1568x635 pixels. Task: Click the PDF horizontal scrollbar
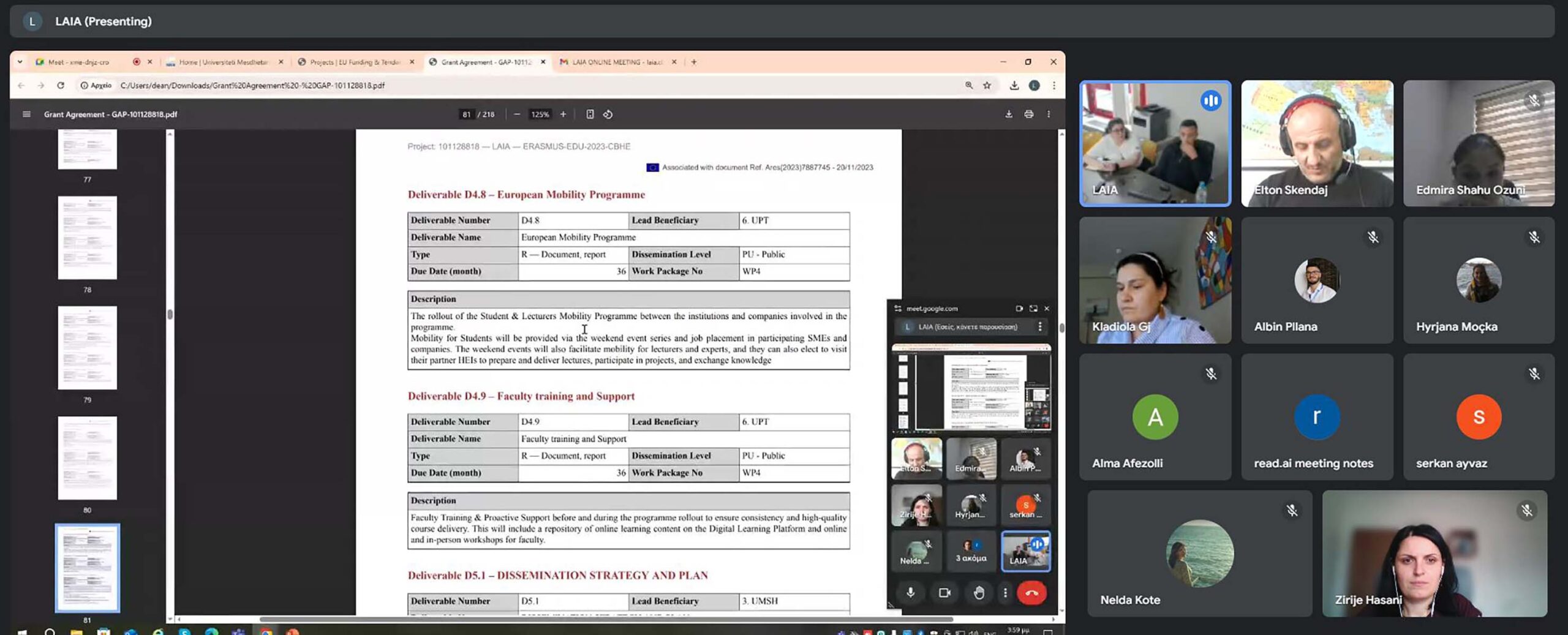point(606,619)
